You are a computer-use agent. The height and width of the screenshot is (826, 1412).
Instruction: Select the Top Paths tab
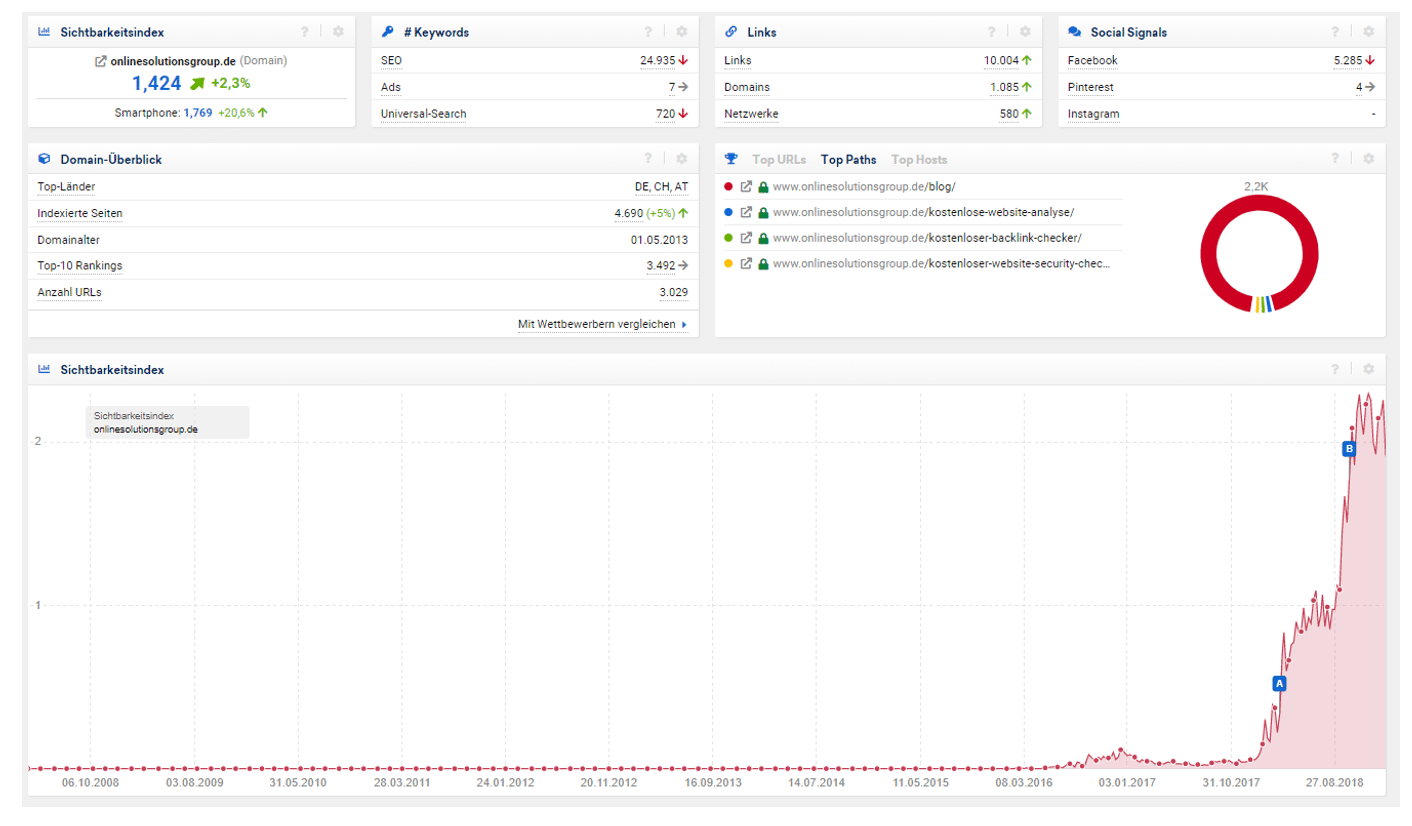(x=848, y=159)
